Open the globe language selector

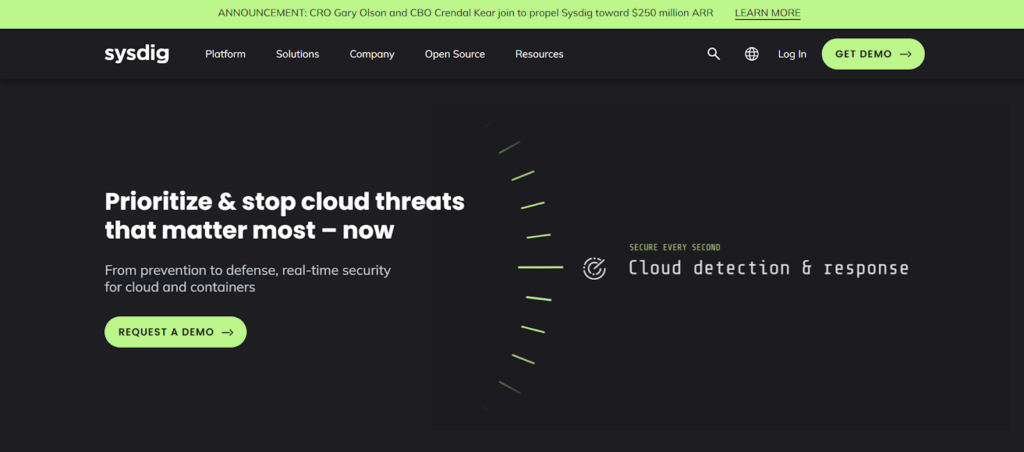pyautogui.click(x=752, y=54)
